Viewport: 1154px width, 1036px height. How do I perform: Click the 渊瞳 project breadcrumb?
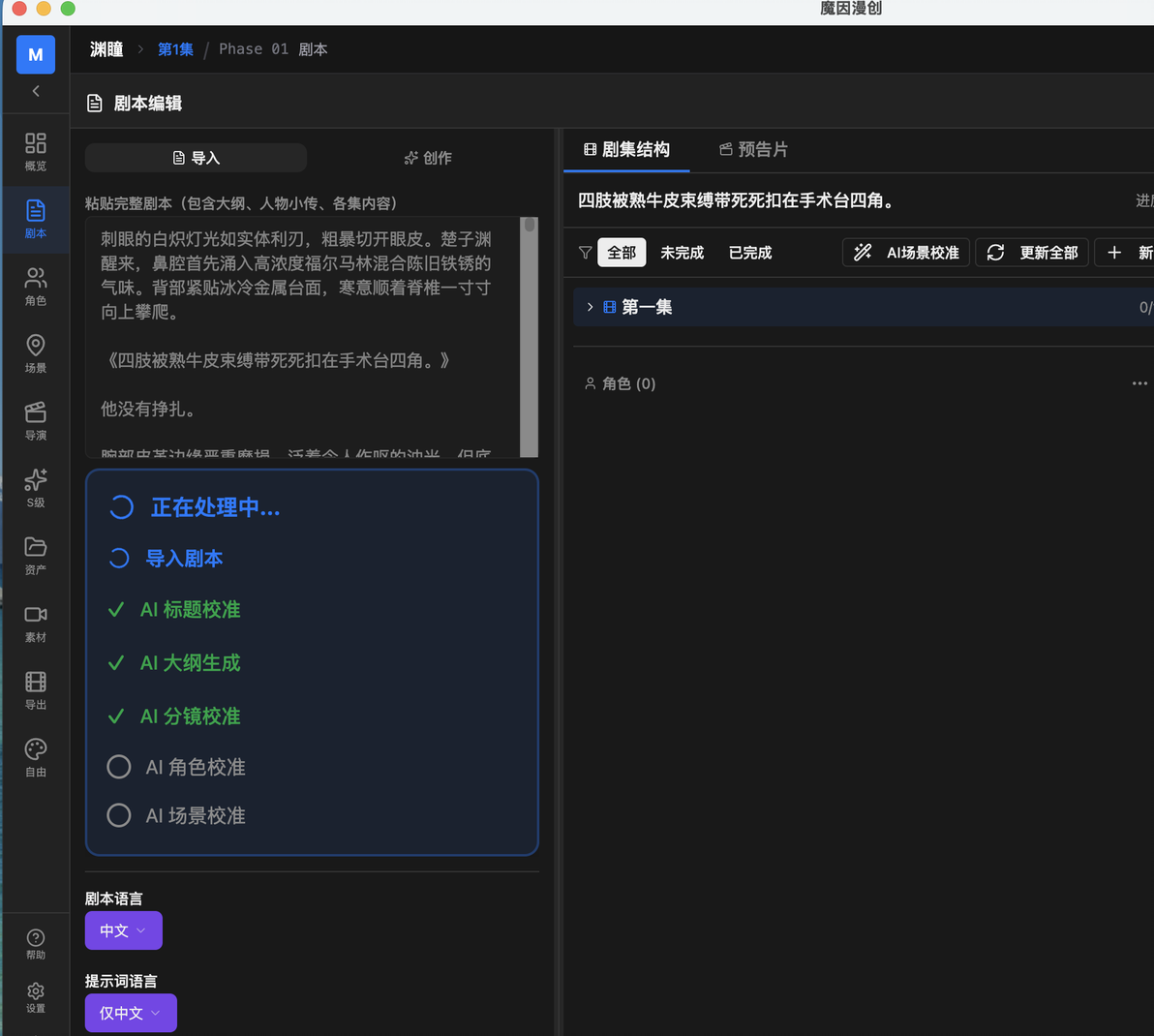coord(106,49)
